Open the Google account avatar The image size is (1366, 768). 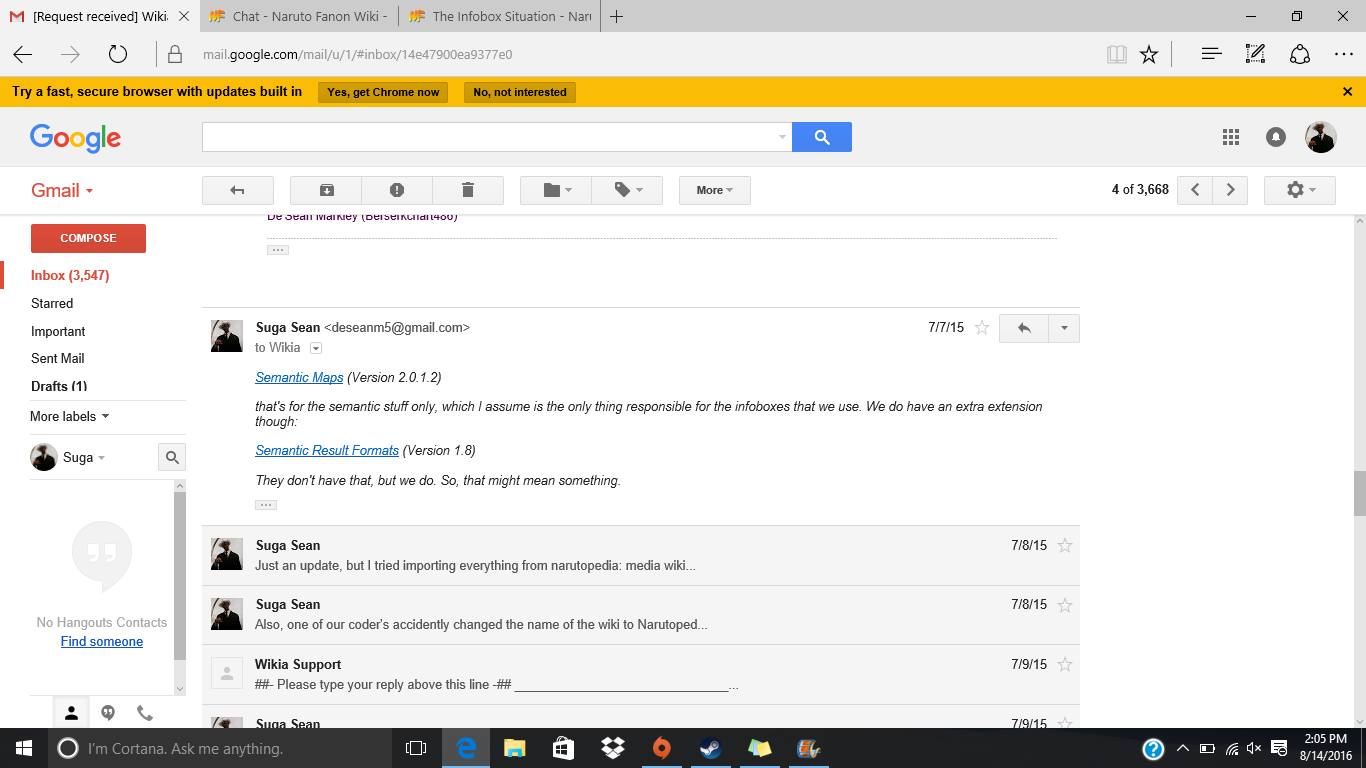(1321, 137)
